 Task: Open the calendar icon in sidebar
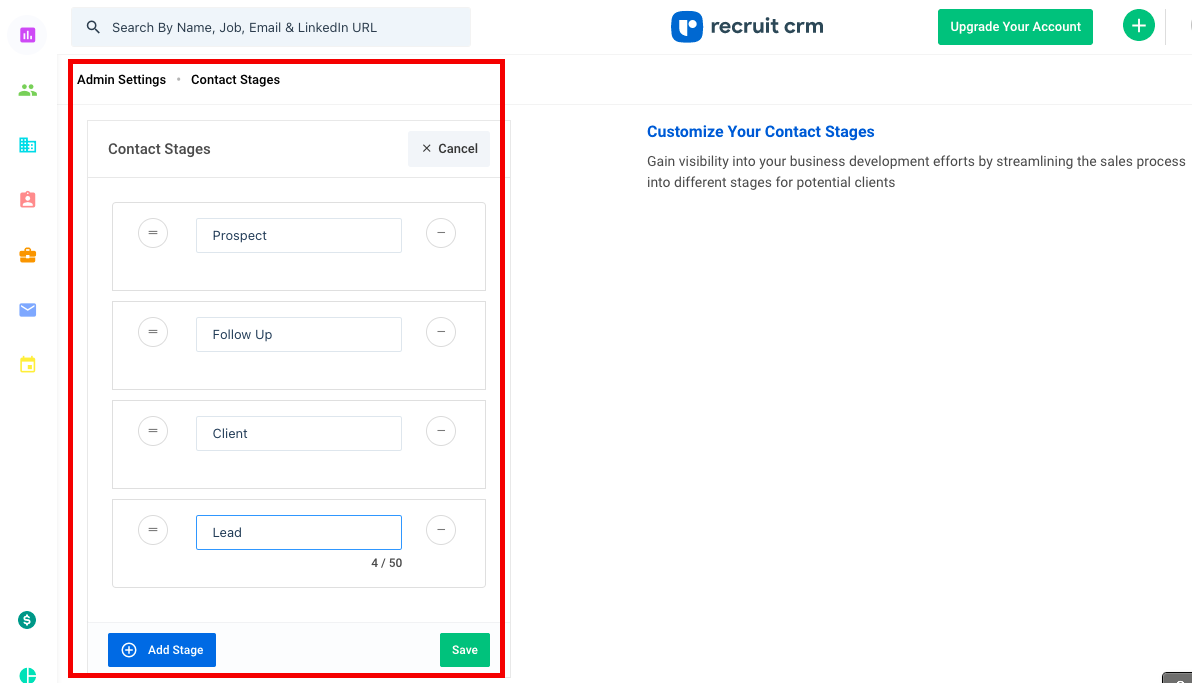tap(27, 364)
